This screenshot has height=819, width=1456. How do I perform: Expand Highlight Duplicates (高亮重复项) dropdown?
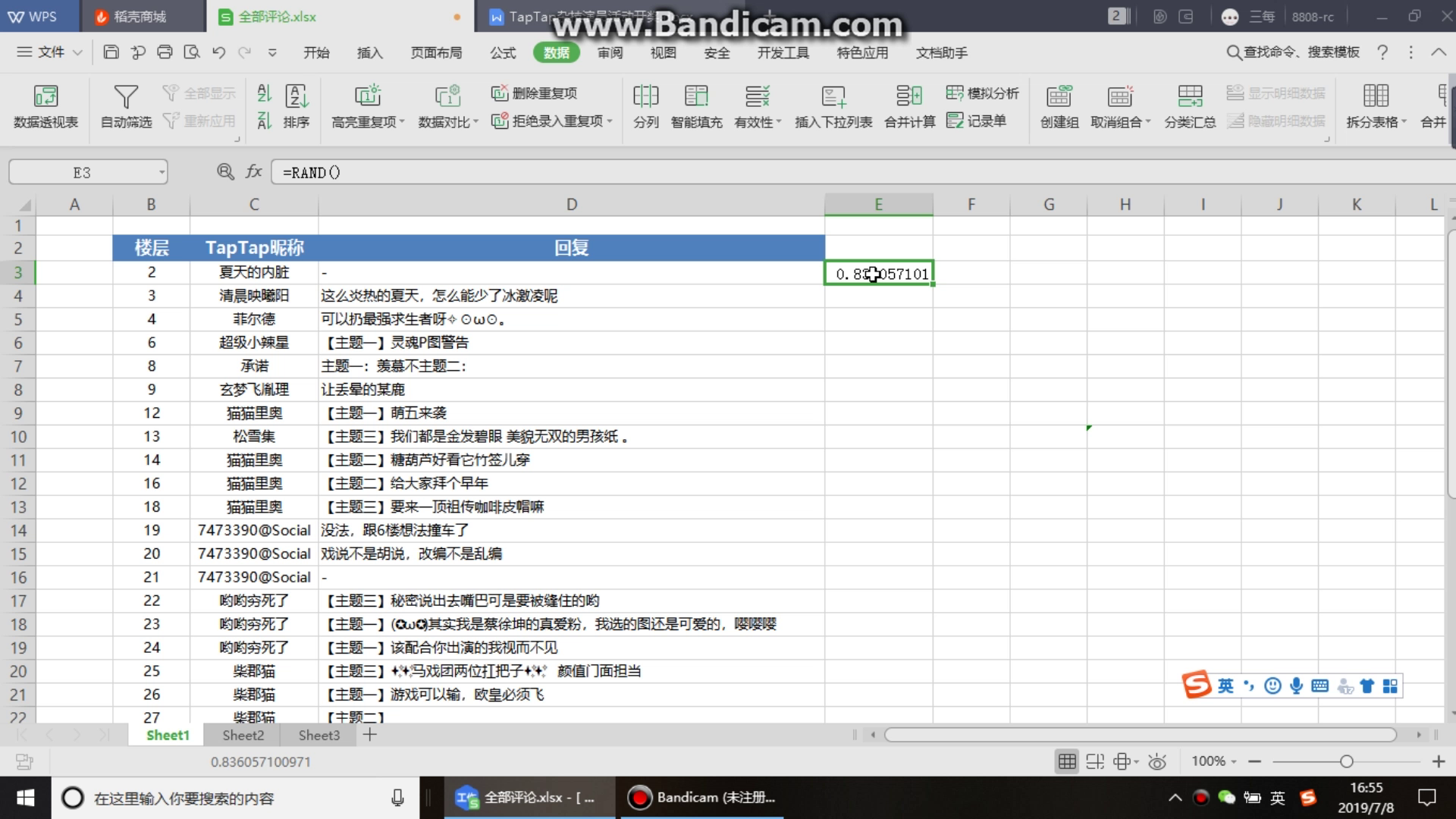pos(403,122)
